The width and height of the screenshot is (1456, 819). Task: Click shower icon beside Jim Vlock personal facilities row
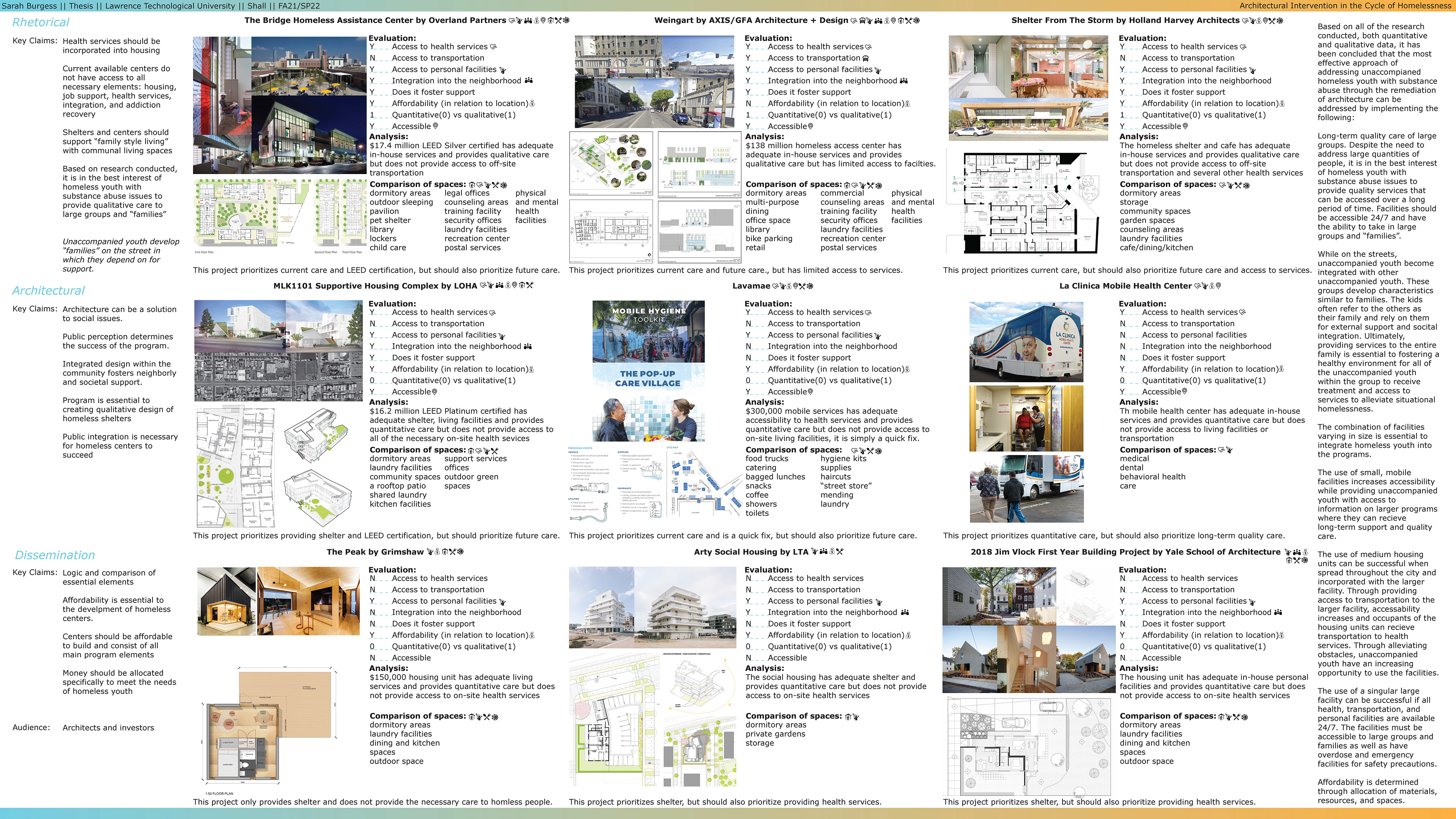point(1252,602)
